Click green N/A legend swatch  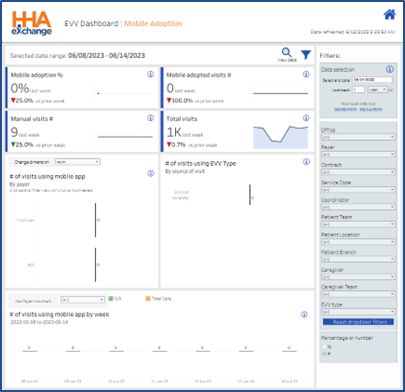(x=111, y=298)
